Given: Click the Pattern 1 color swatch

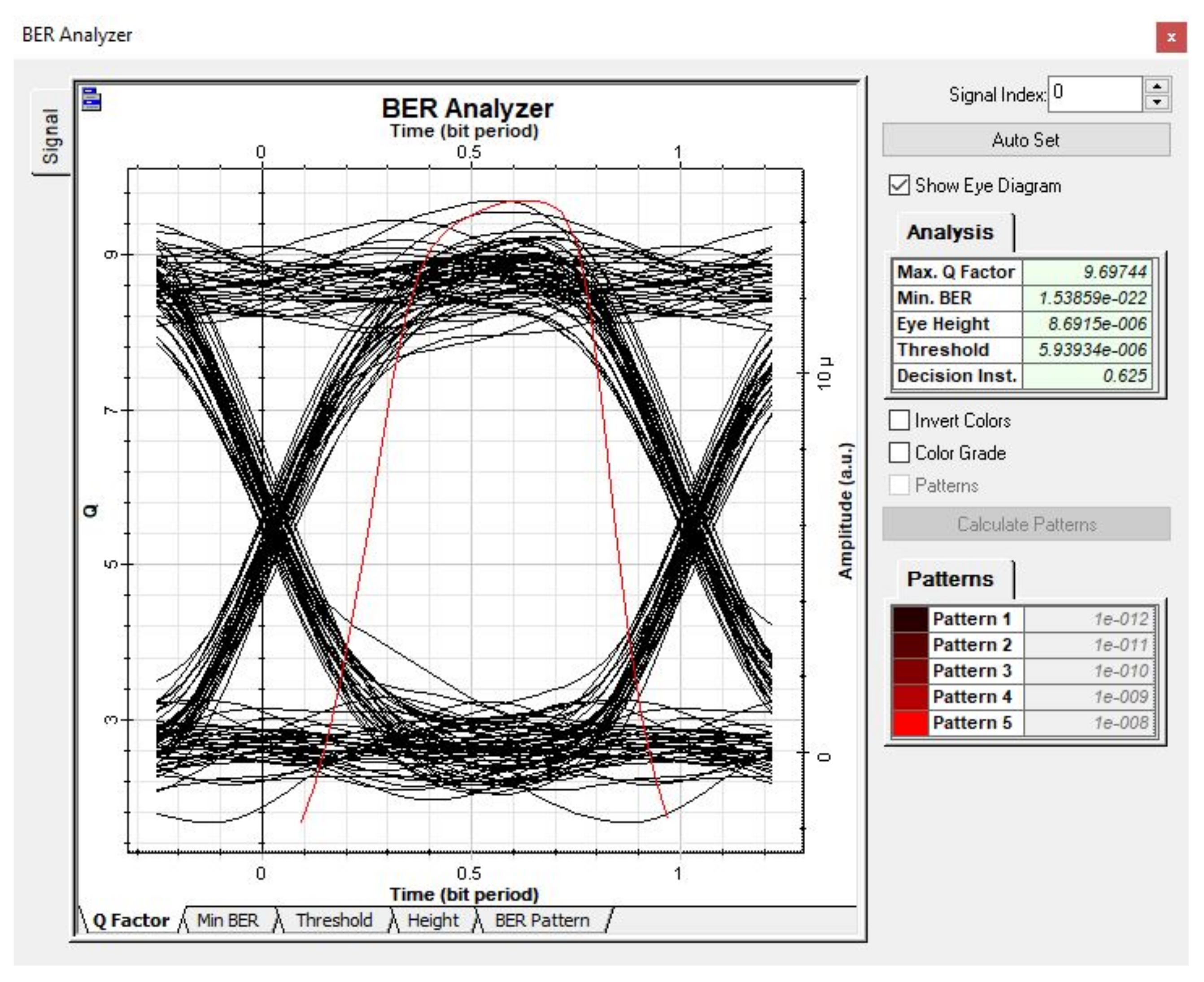Looking at the screenshot, I should click(x=910, y=619).
